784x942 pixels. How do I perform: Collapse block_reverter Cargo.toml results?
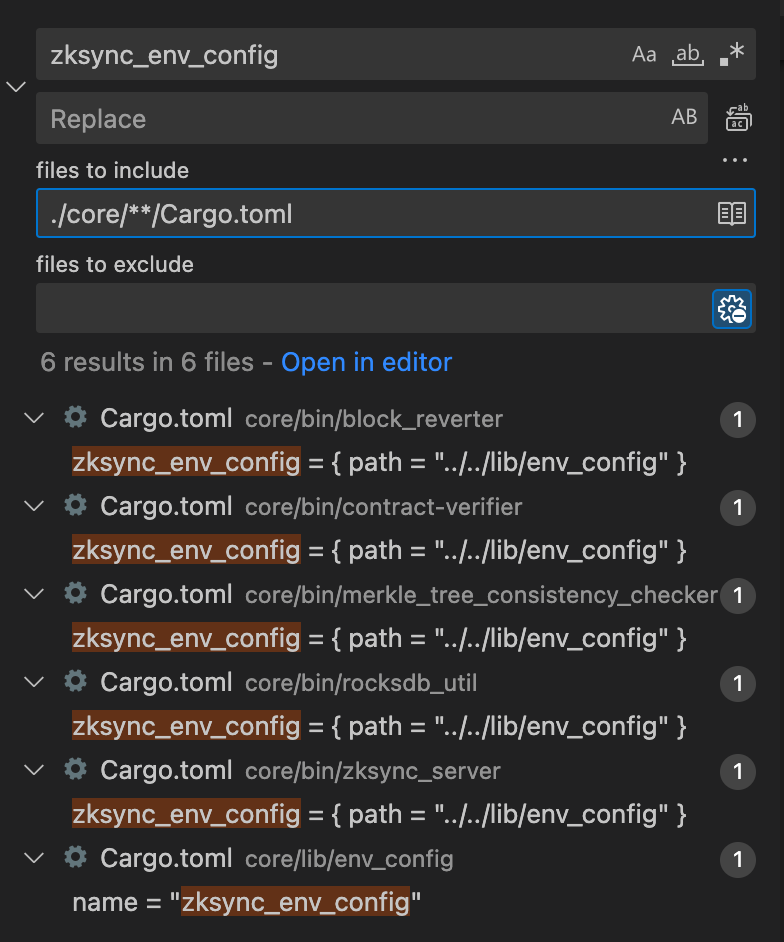click(34, 418)
